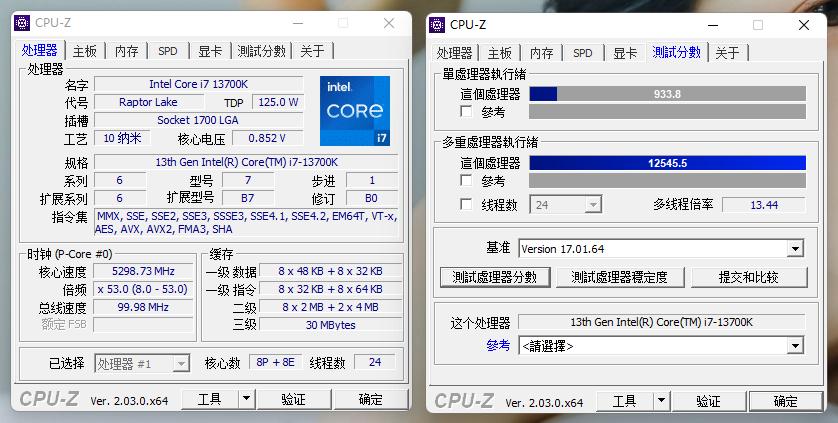The image size is (838, 423).
Task: Close the right CPU-Z window
Action: (804, 25)
